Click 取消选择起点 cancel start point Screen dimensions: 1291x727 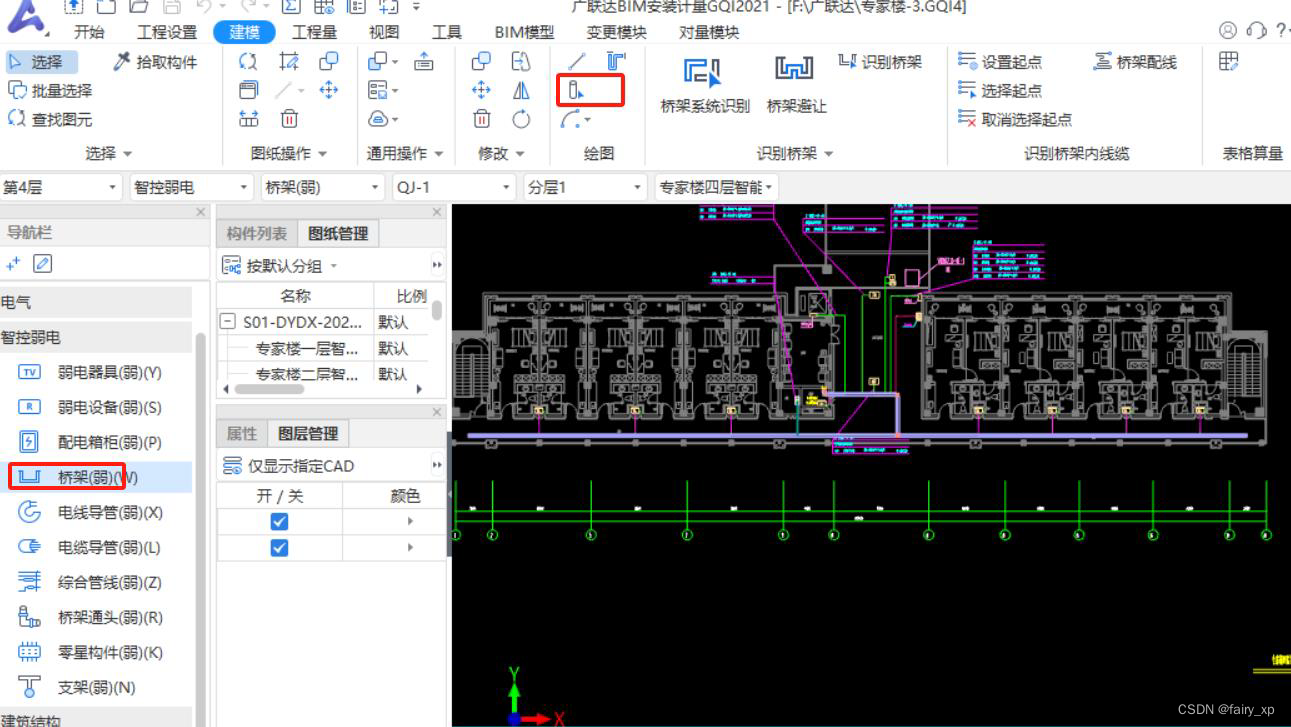tap(1015, 119)
